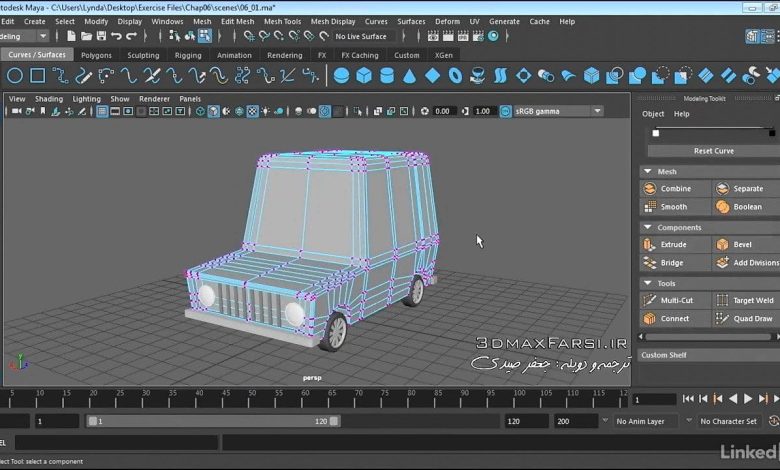The image size is (780, 470).
Task: Click the Bridge button
Action: [676, 263]
